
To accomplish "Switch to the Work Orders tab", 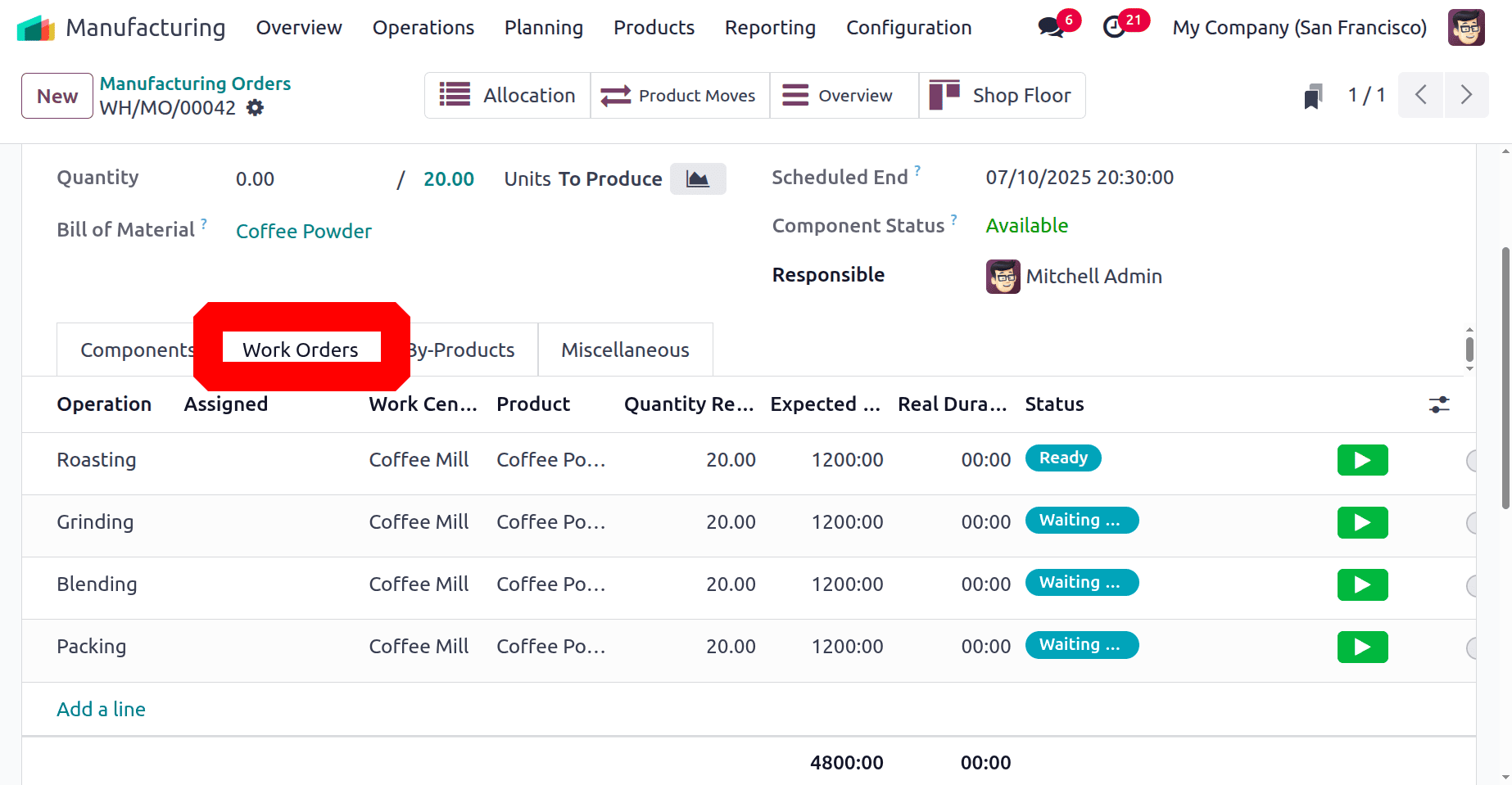I will (x=301, y=350).
